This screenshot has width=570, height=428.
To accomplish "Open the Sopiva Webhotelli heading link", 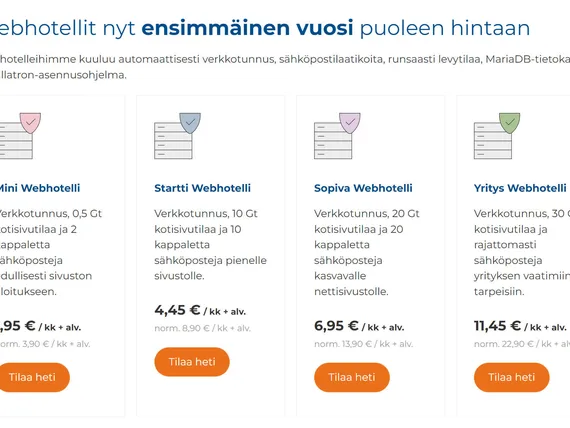I will pyautogui.click(x=363, y=188).
